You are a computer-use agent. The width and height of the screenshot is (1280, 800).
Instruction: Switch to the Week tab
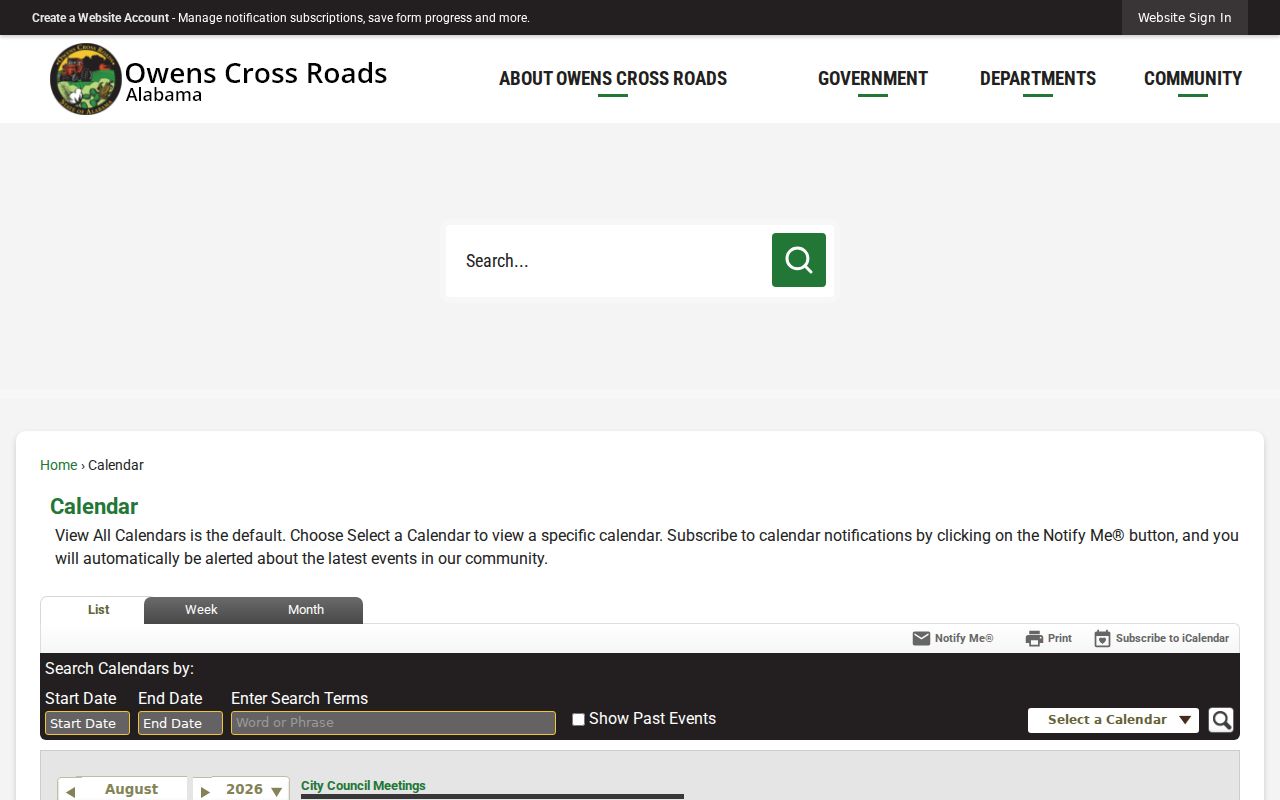[201, 610]
